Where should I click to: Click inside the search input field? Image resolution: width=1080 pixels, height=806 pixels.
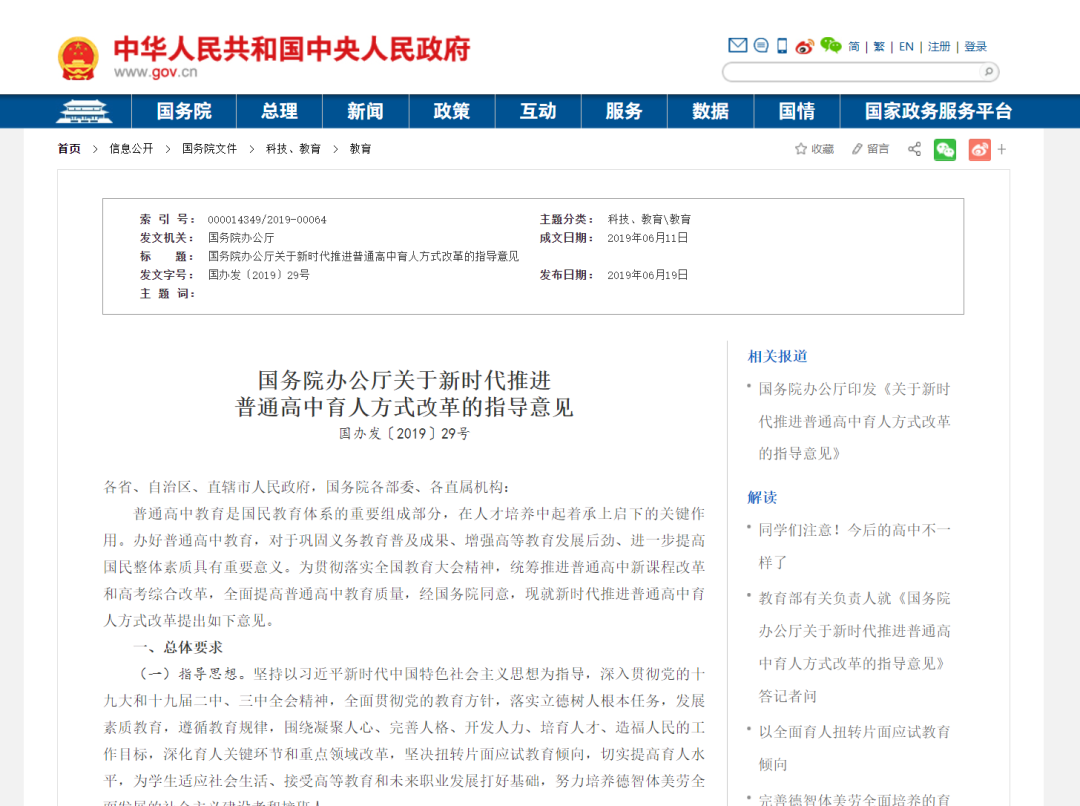pyautogui.click(x=850, y=72)
